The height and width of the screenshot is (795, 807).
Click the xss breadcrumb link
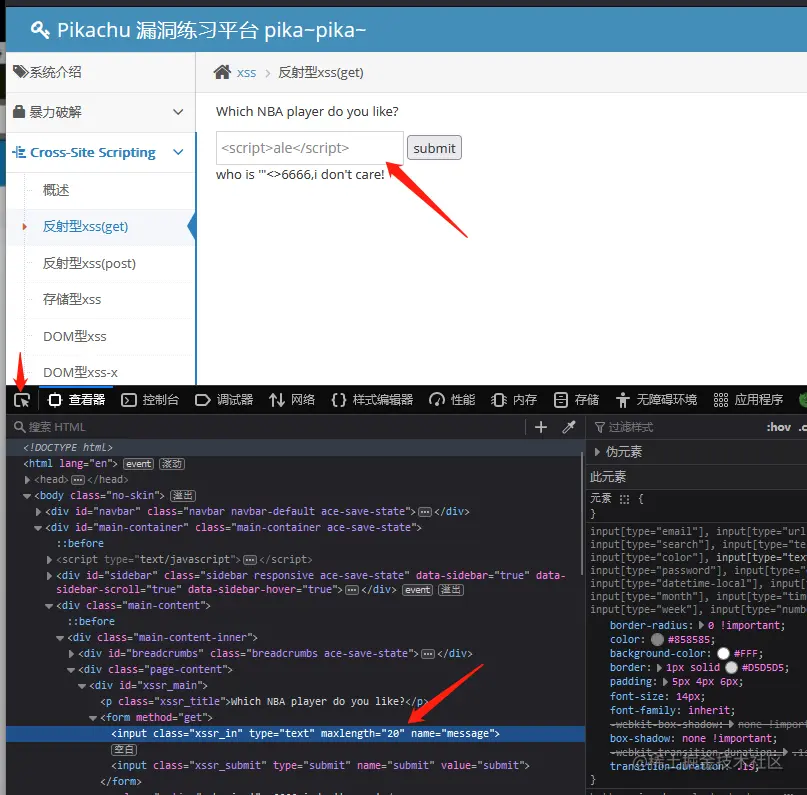(247, 73)
